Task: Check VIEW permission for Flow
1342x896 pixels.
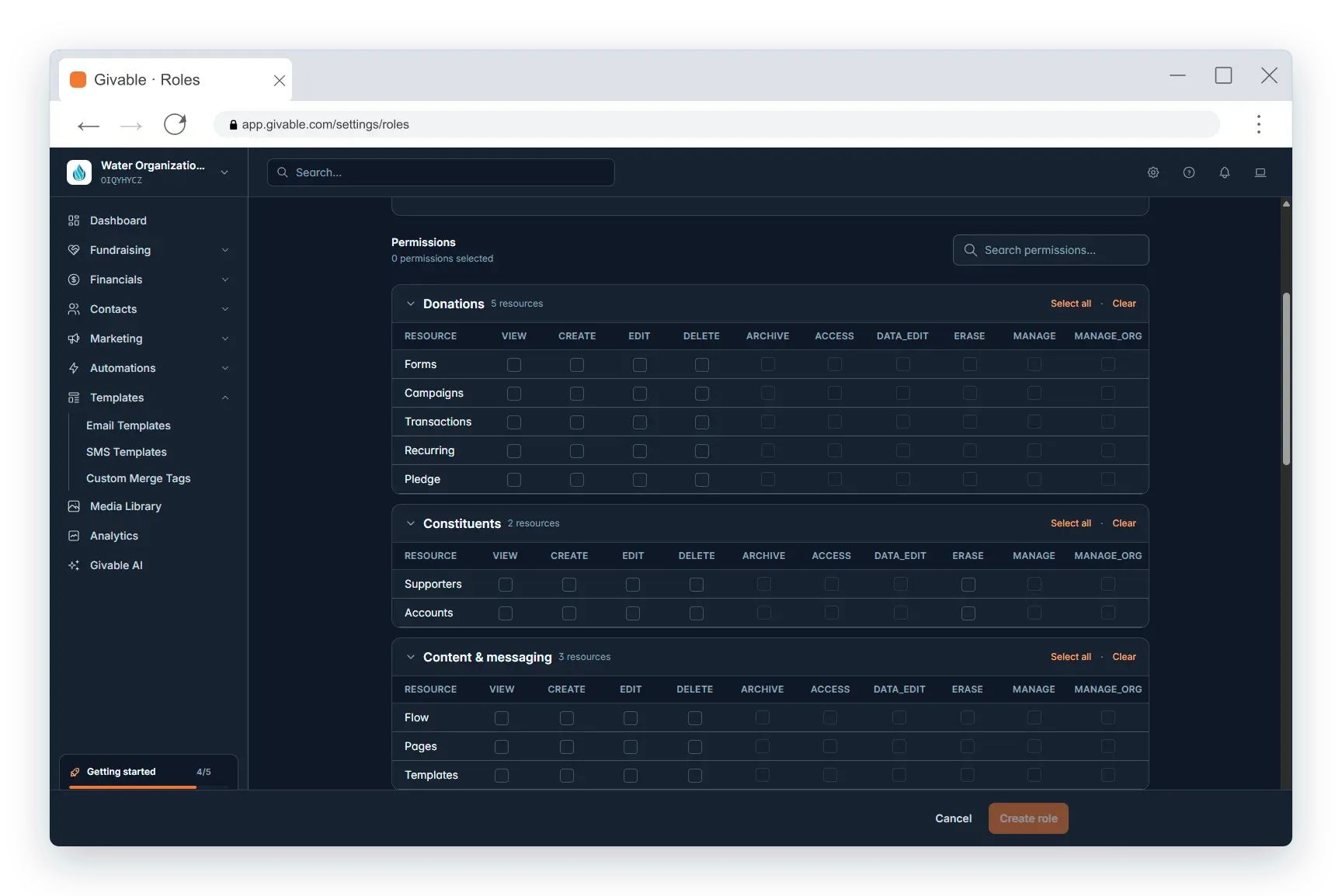Action: [502, 718]
